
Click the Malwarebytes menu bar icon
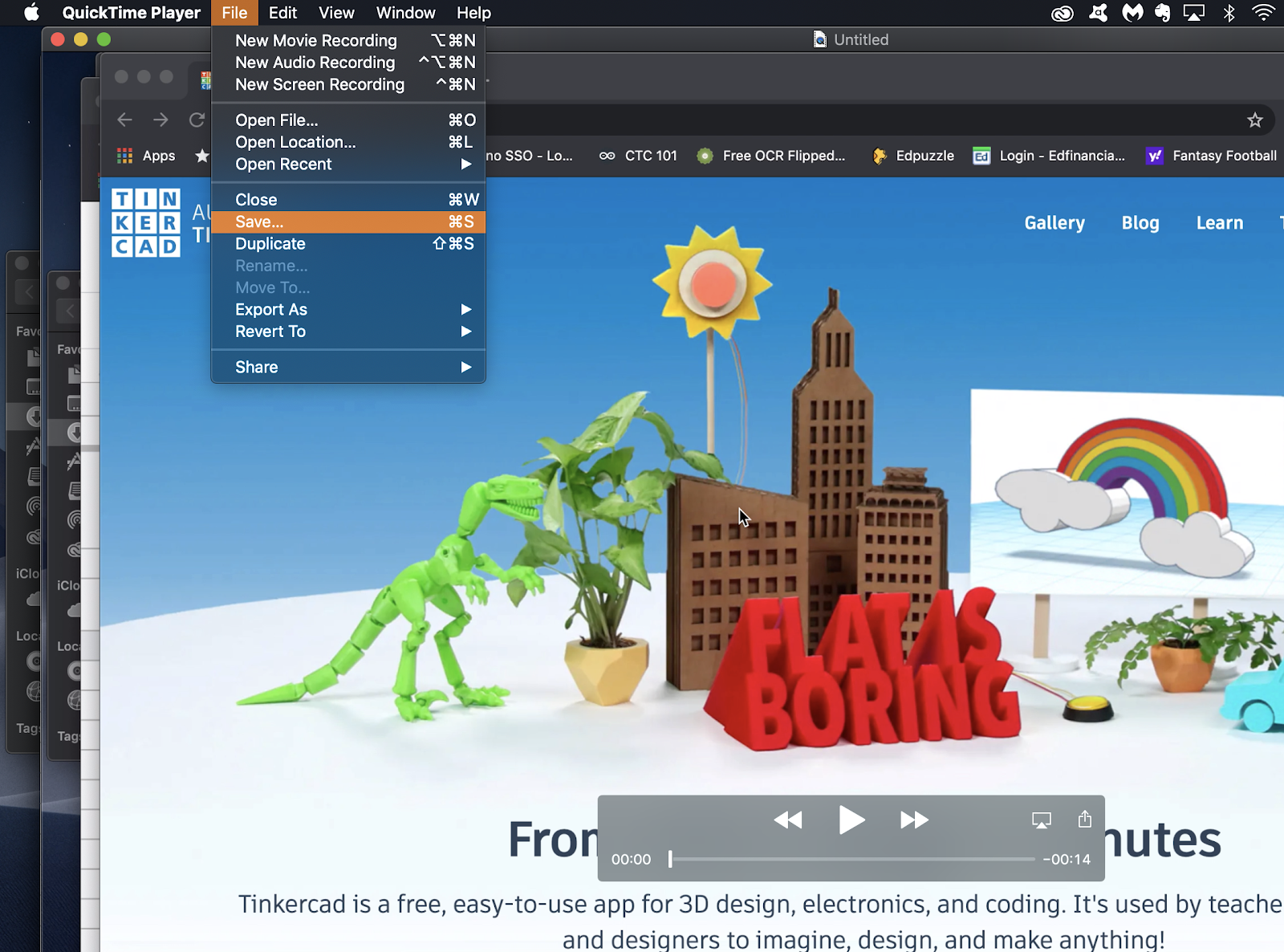click(x=1132, y=13)
